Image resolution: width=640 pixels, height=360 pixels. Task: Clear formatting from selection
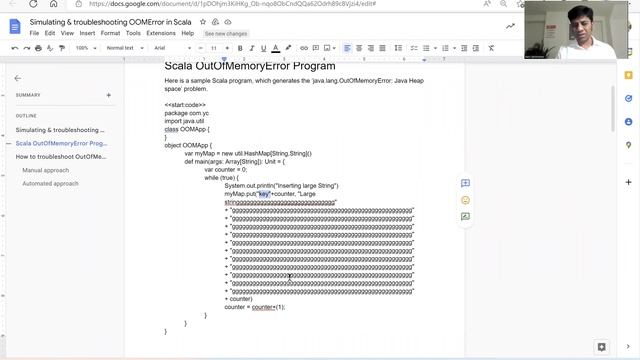pyautogui.click(x=491, y=48)
